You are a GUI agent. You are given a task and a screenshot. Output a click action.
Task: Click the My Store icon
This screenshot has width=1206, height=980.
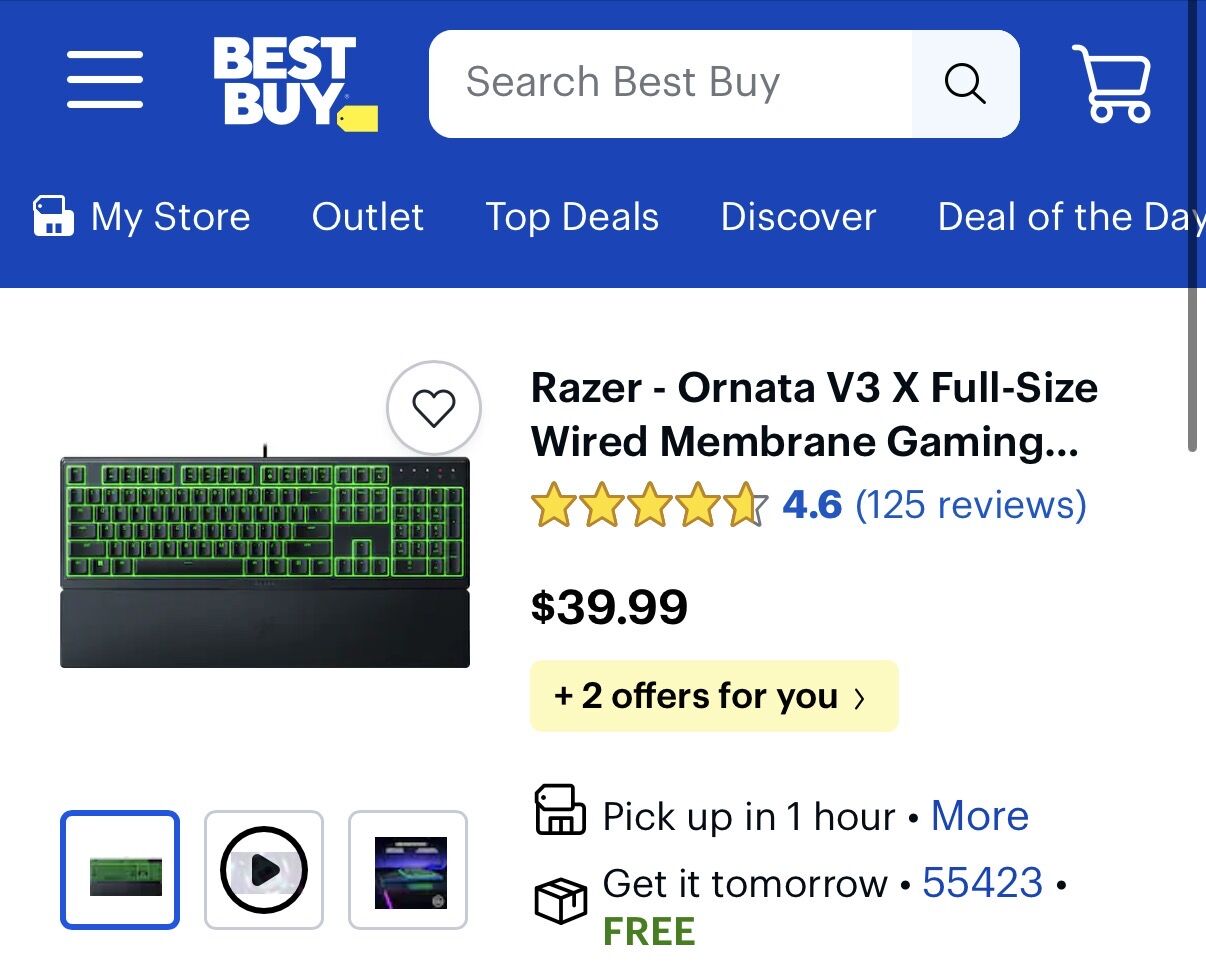54,217
